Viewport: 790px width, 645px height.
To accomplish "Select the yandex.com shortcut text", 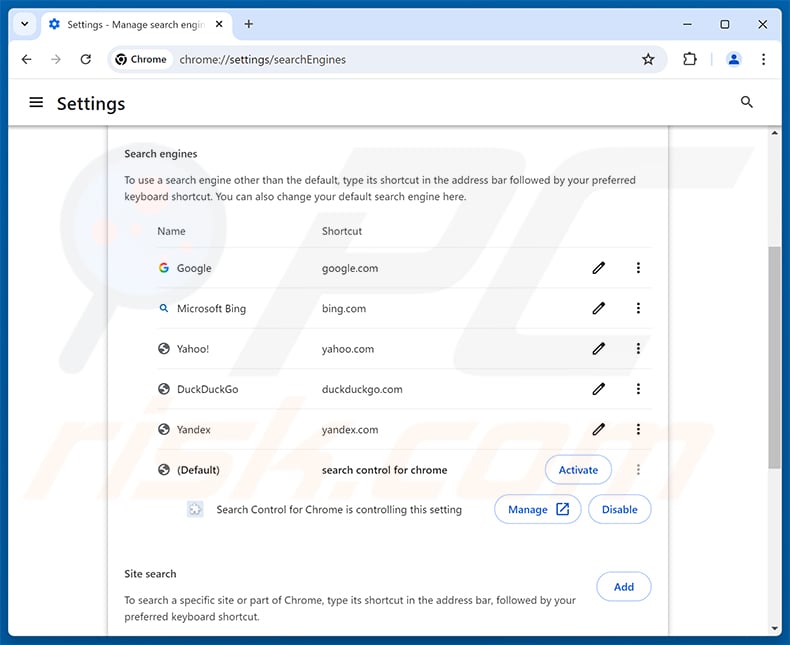I will [x=350, y=430].
